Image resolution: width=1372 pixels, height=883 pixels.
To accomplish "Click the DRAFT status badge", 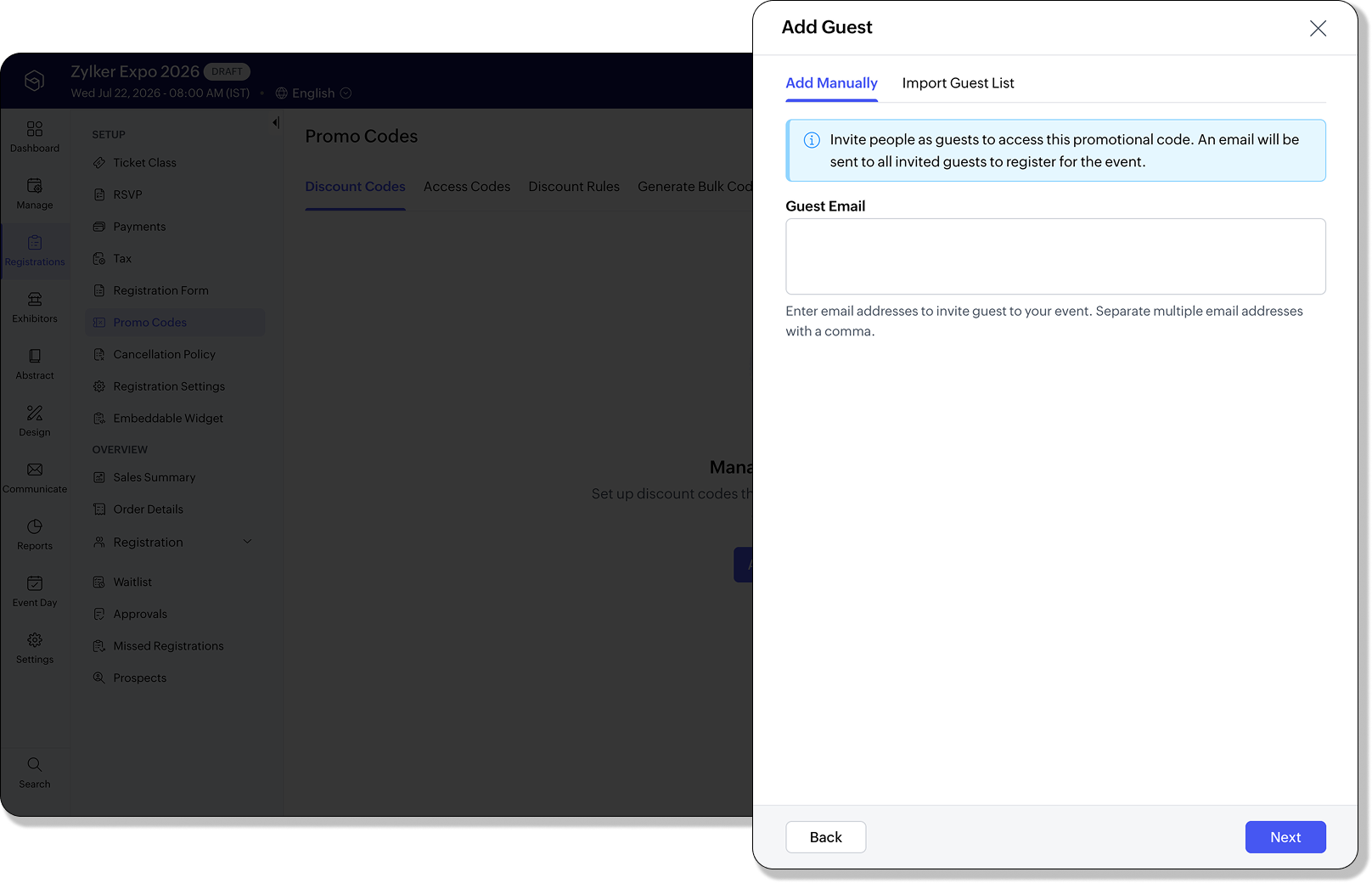I will click(227, 71).
